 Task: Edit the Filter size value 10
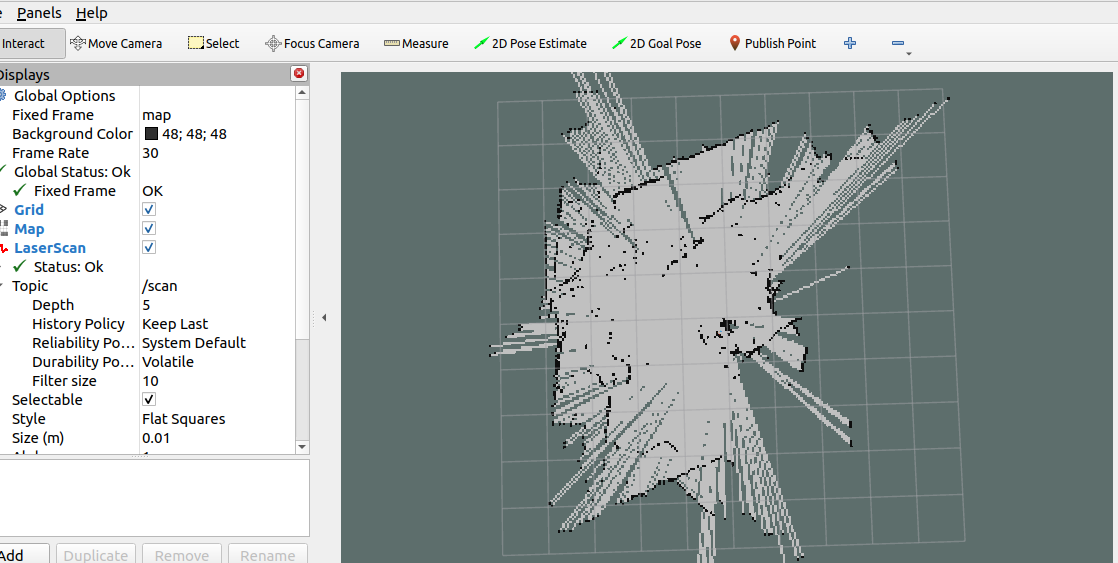(217, 381)
